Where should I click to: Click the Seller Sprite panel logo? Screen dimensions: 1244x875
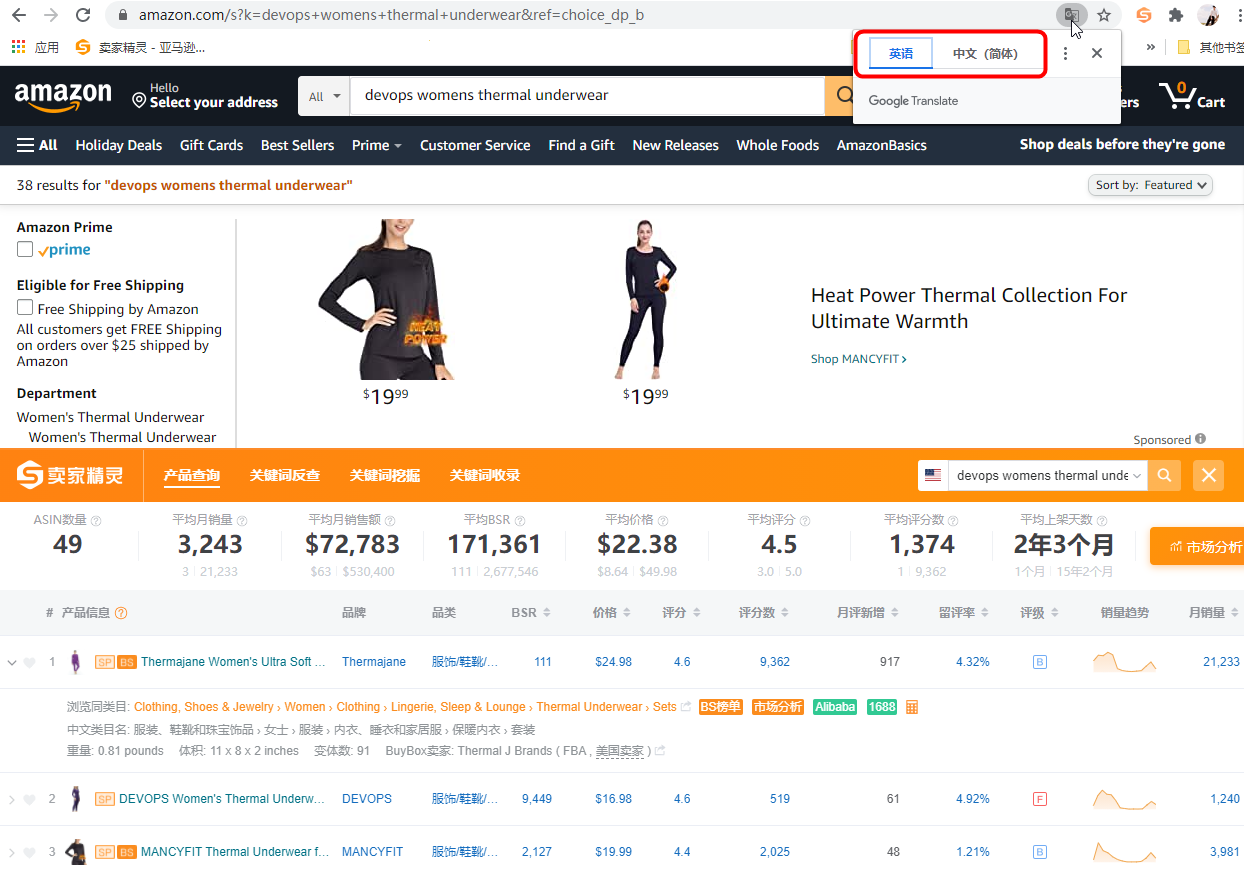[70, 475]
